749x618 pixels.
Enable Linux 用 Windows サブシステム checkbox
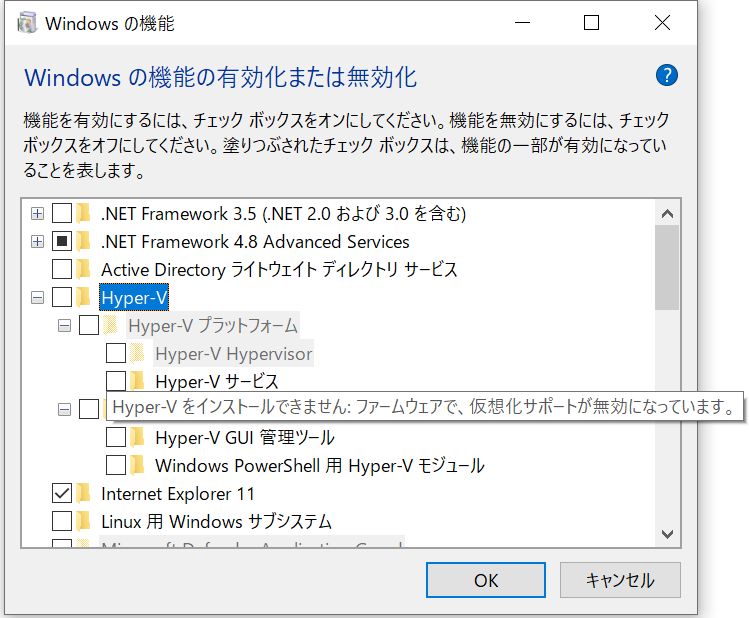pyautogui.click(x=62, y=521)
